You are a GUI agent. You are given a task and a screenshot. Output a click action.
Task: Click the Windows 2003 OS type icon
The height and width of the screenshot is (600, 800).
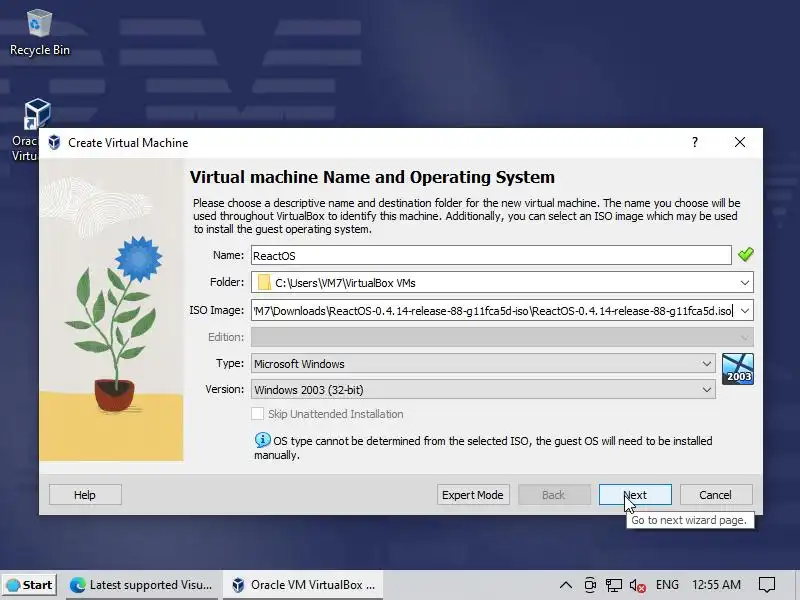point(737,369)
